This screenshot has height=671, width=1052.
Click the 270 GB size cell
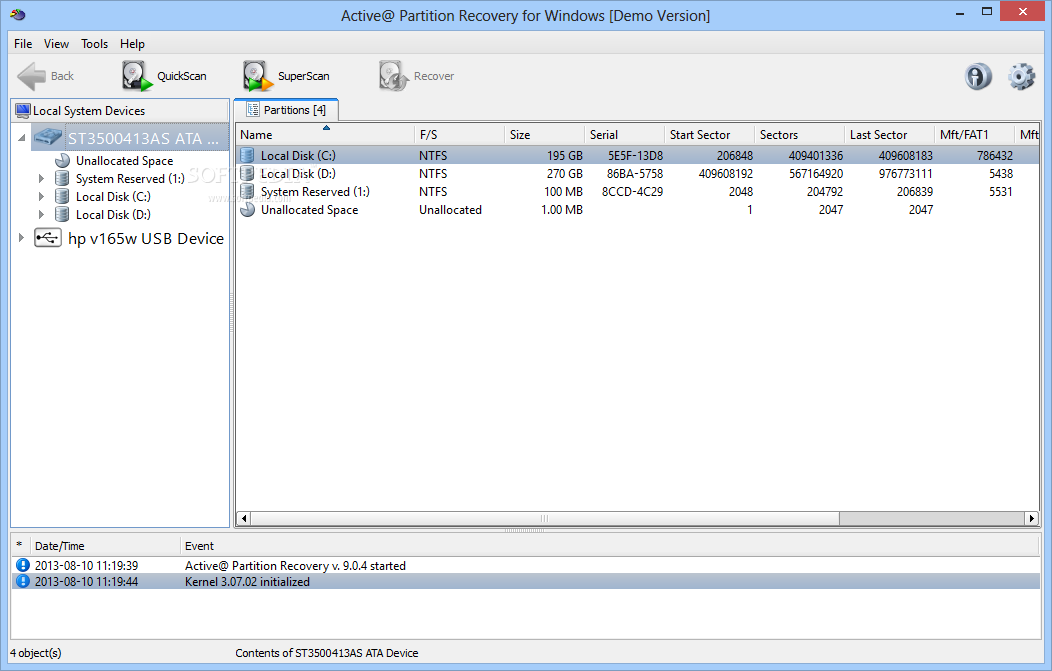(564, 174)
